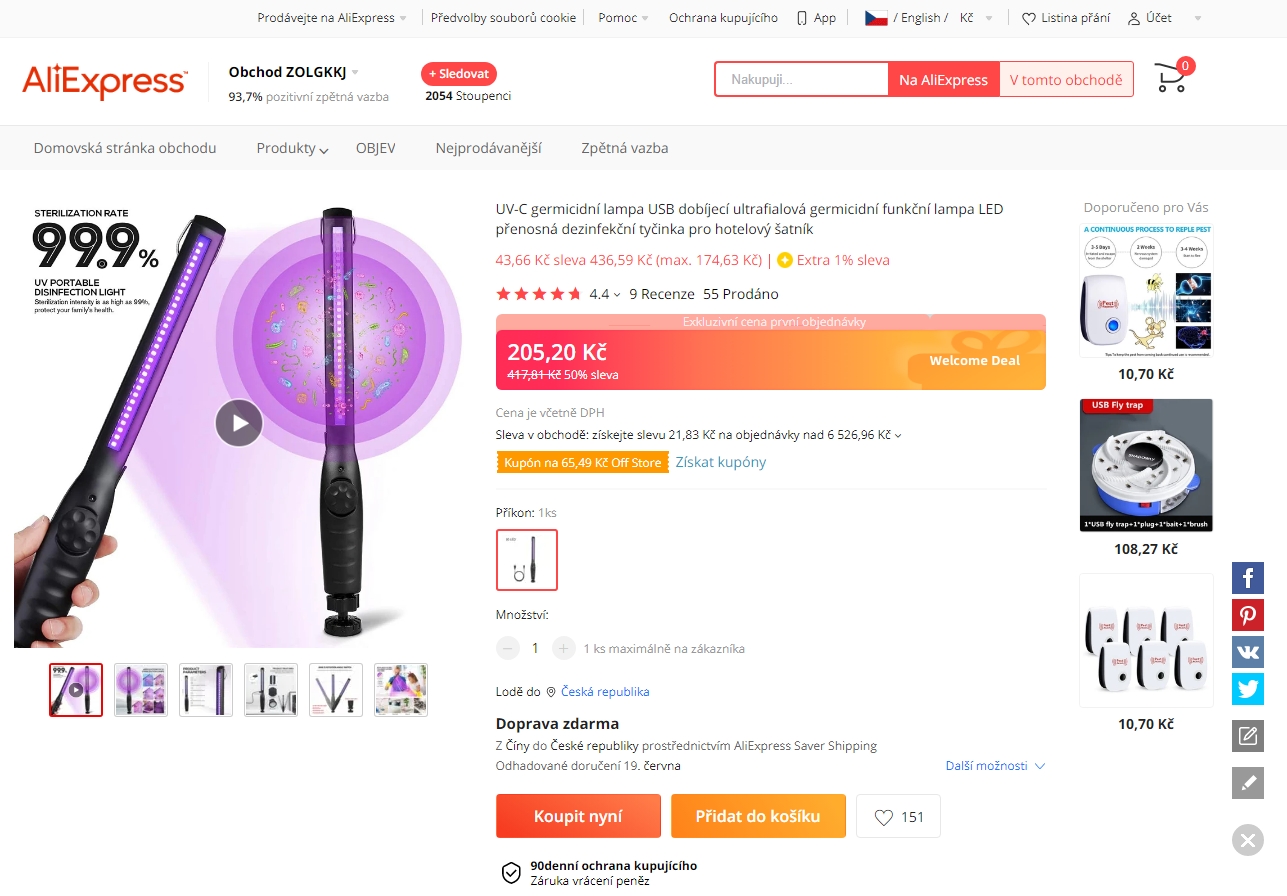Screen dimensions: 1287x896
Task: Play the product video
Action: 239,423
